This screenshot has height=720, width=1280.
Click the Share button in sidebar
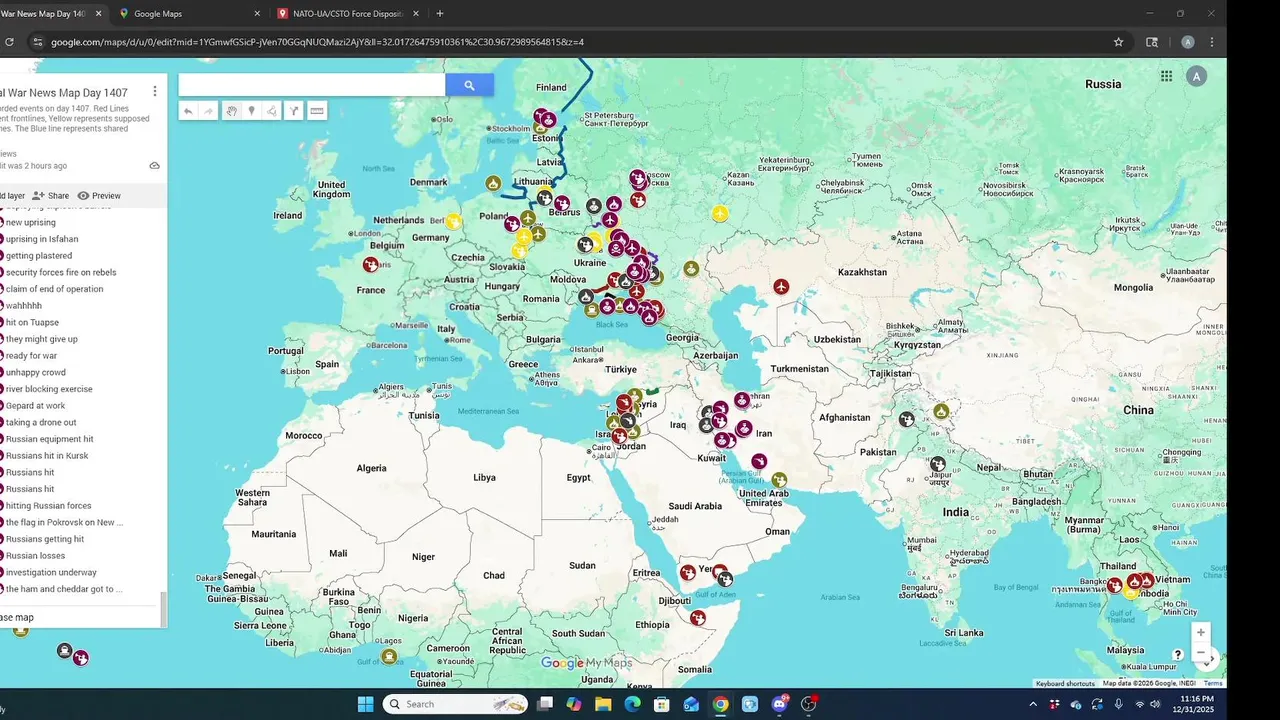[x=51, y=196]
